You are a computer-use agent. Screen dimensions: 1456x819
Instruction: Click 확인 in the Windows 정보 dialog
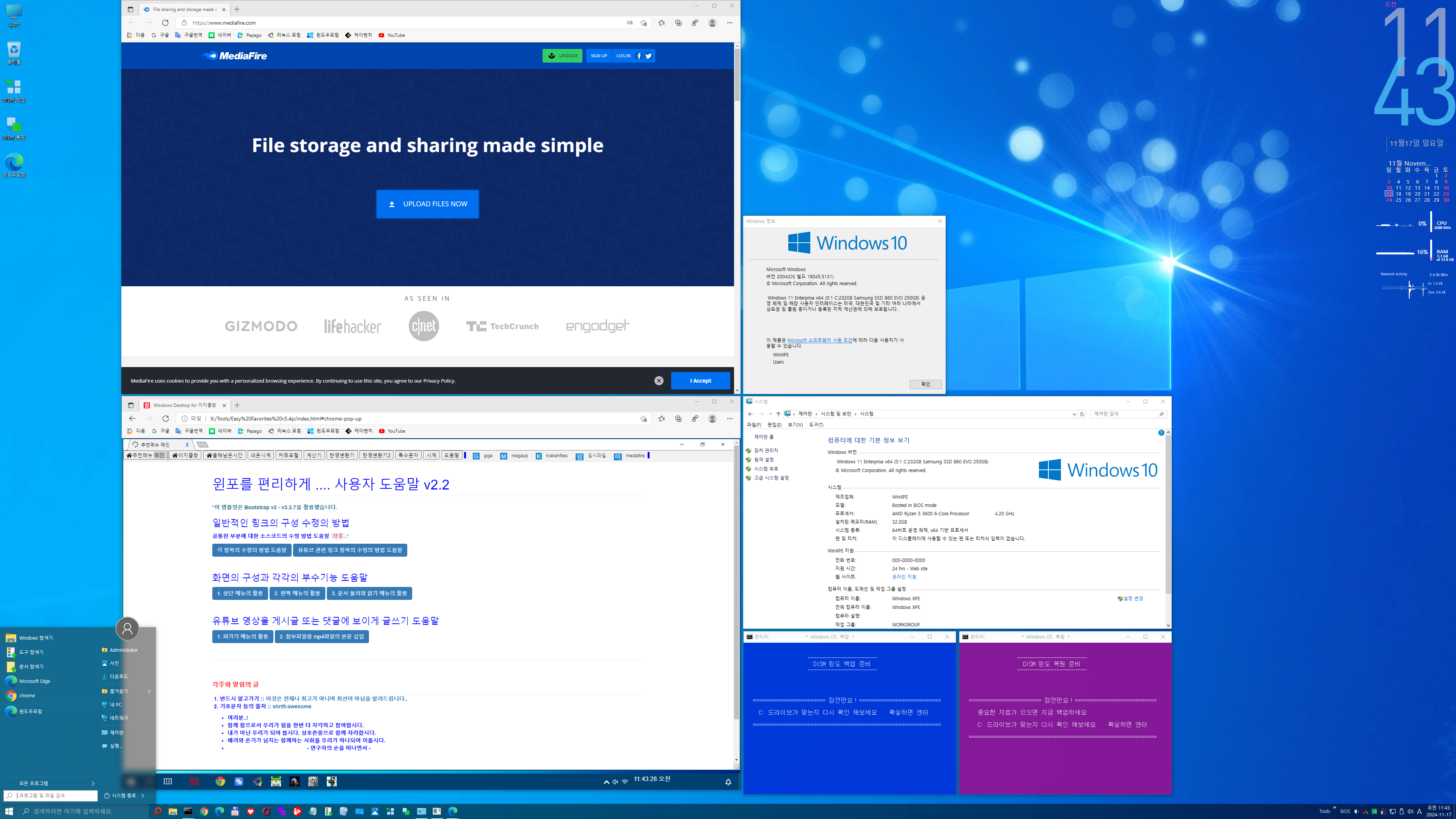925,384
